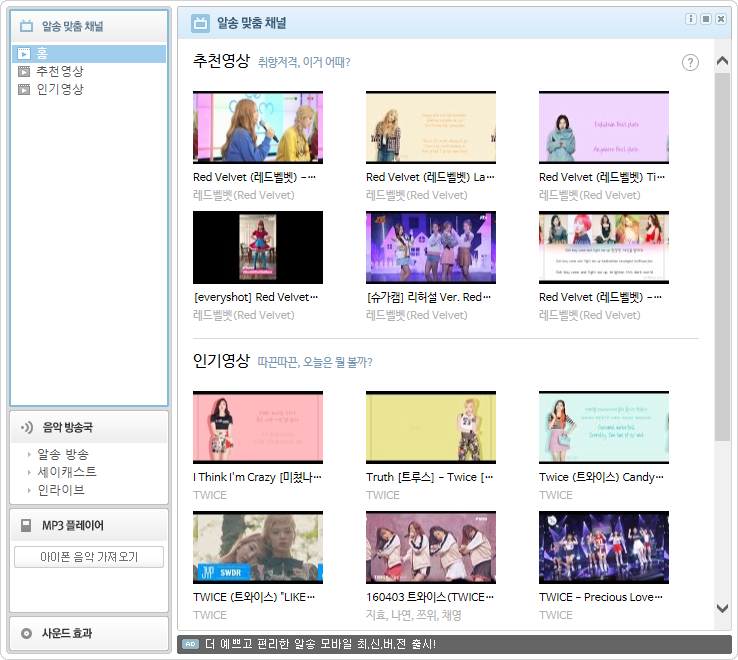The image size is (738, 660).
Task: Open [슈가캠] 리허설 Ver. thumbnail
Action: (431, 248)
